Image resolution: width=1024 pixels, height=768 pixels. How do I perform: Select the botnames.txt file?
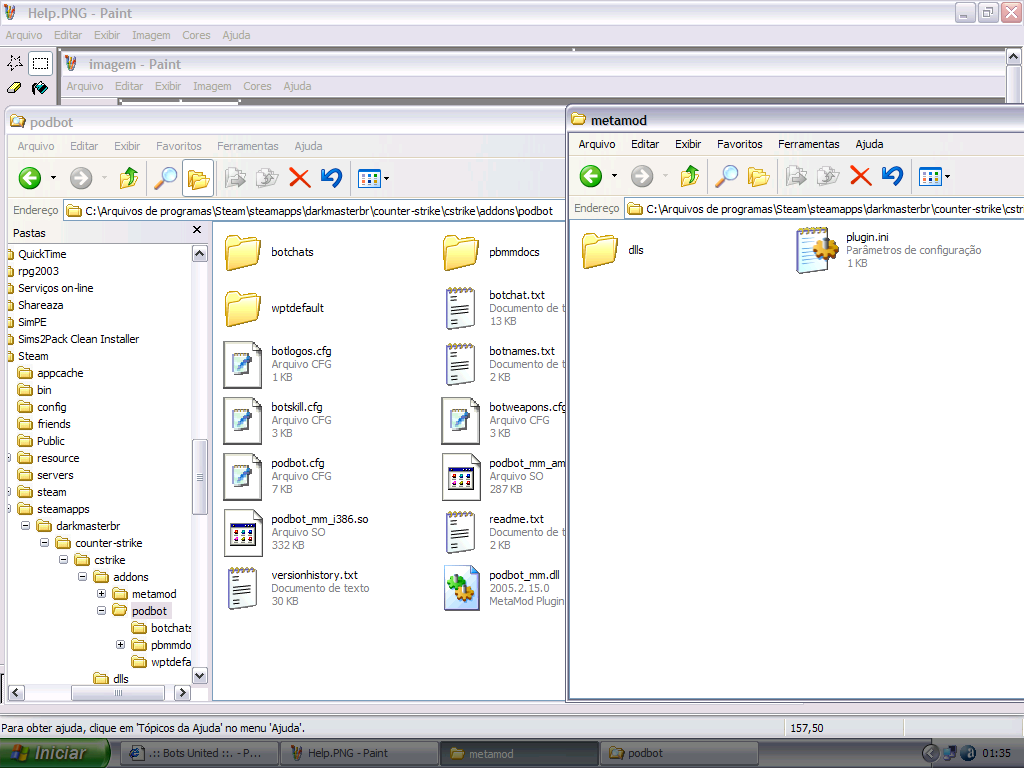(504, 364)
